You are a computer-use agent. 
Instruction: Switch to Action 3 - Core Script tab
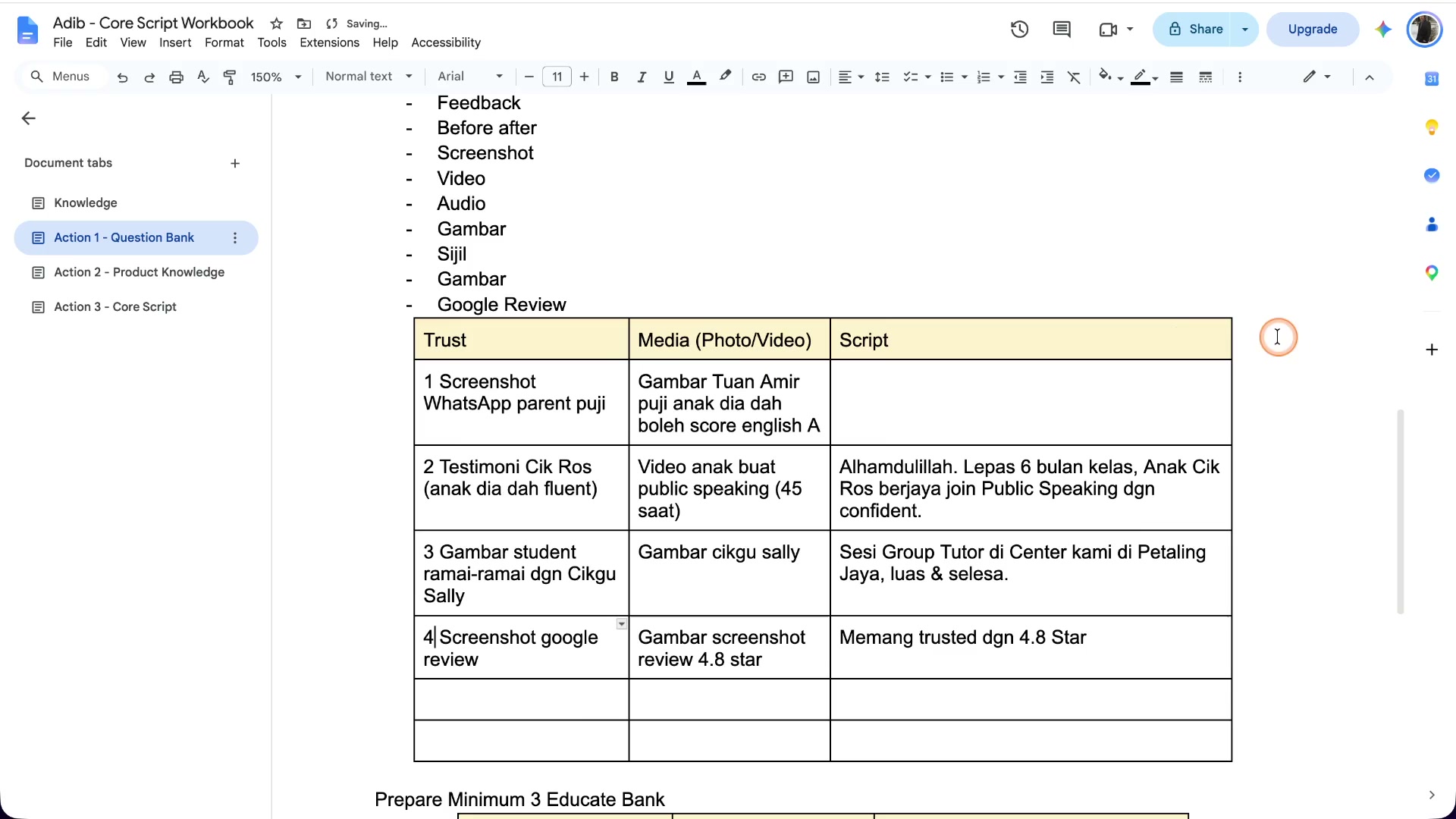[x=115, y=307]
